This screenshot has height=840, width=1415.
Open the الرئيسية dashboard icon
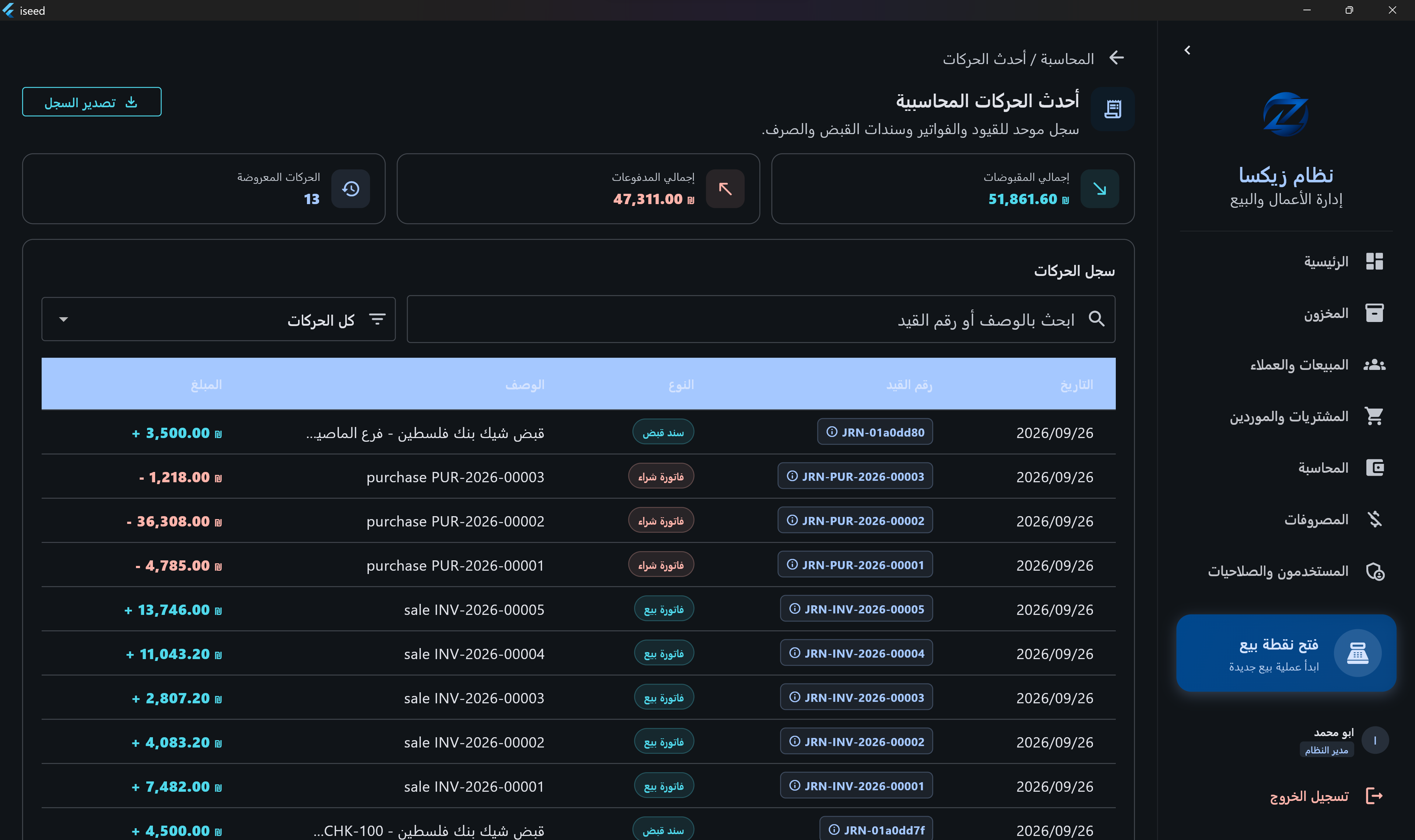tap(1374, 262)
